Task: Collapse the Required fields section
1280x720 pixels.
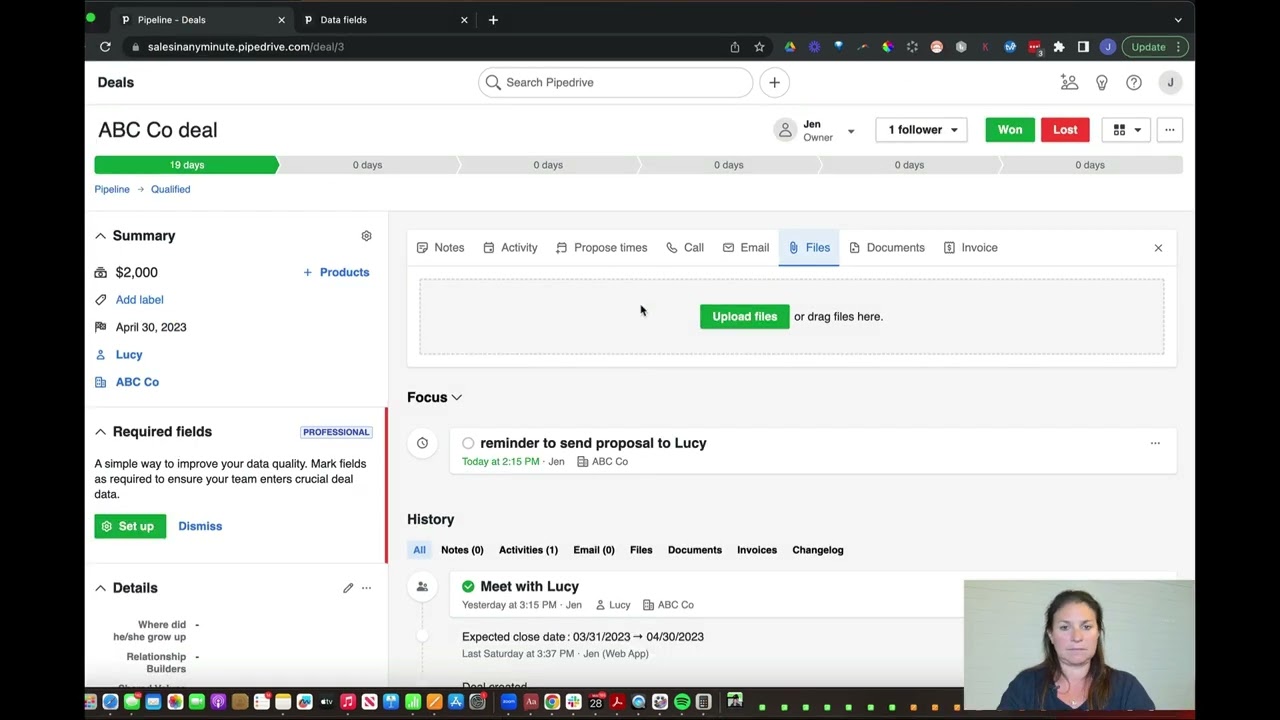Action: point(100,432)
